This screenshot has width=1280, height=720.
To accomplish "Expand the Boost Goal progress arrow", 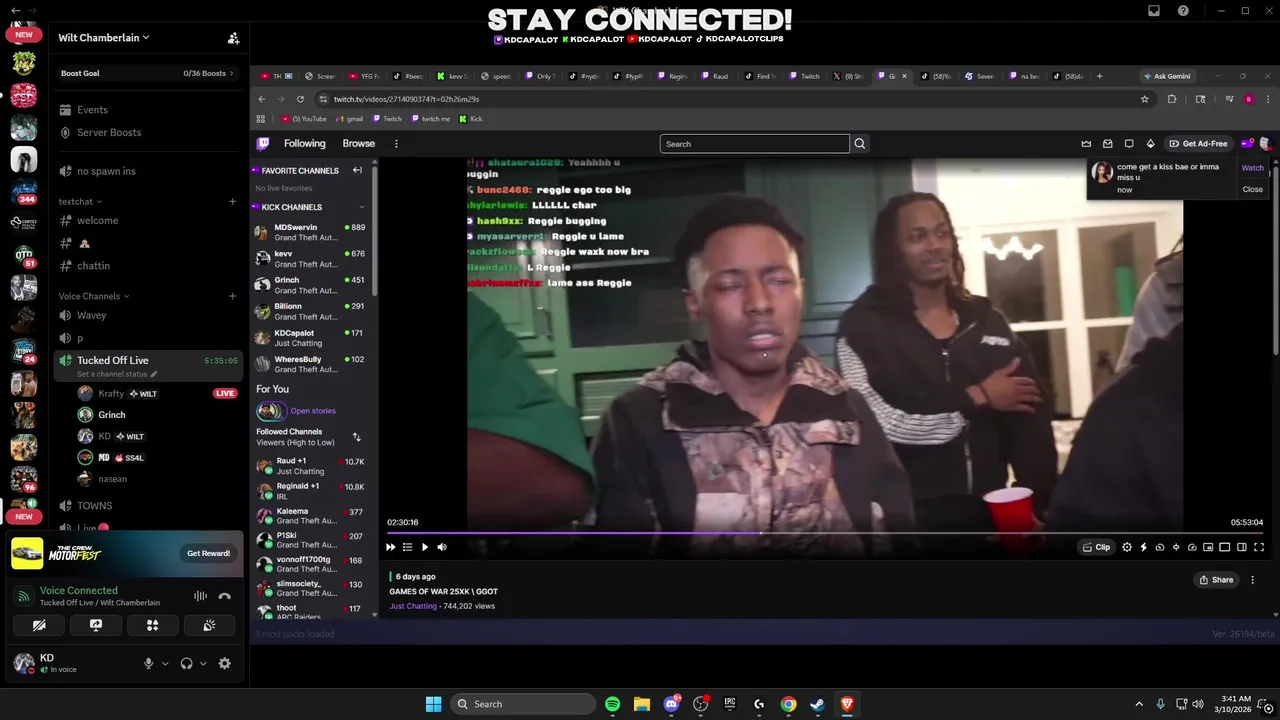I will pos(232,73).
